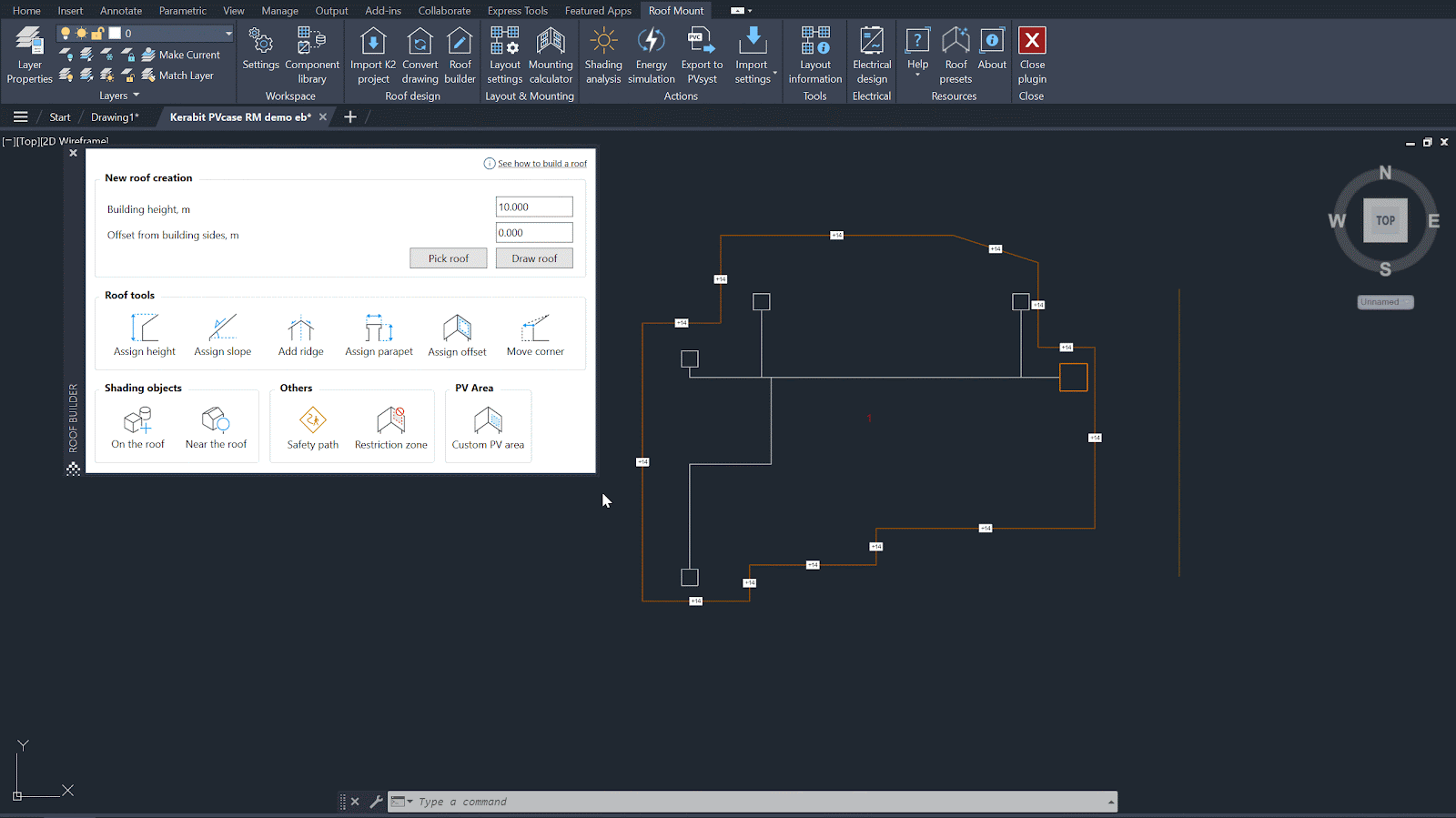Add shading object Near the roof
The image size is (1456, 818).
coord(216,428)
